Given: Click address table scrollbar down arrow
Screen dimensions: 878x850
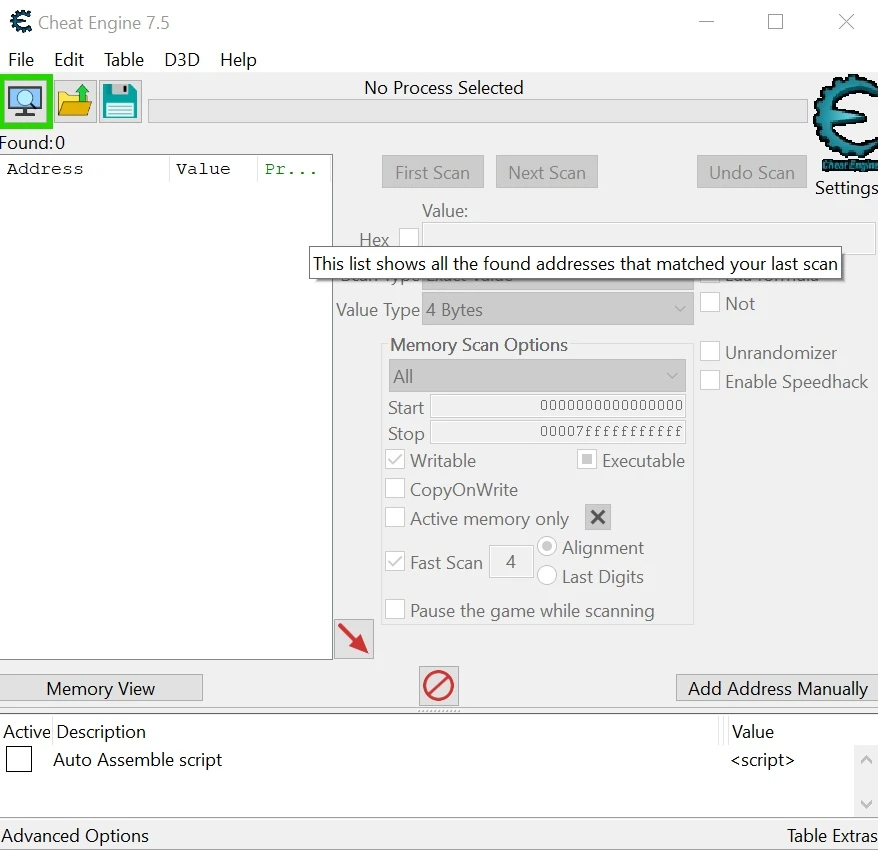Looking at the screenshot, I should [x=866, y=804].
